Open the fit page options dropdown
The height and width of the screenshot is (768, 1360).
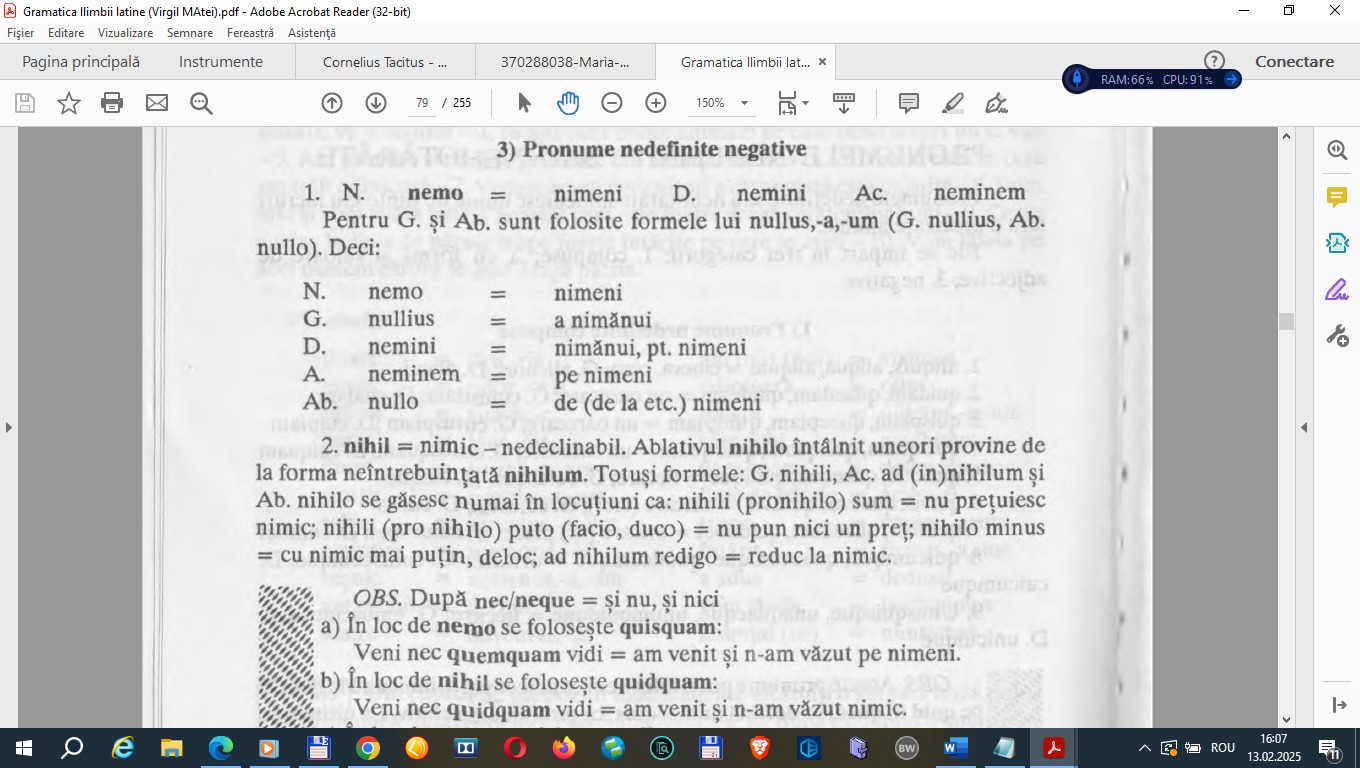click(794, 103)
